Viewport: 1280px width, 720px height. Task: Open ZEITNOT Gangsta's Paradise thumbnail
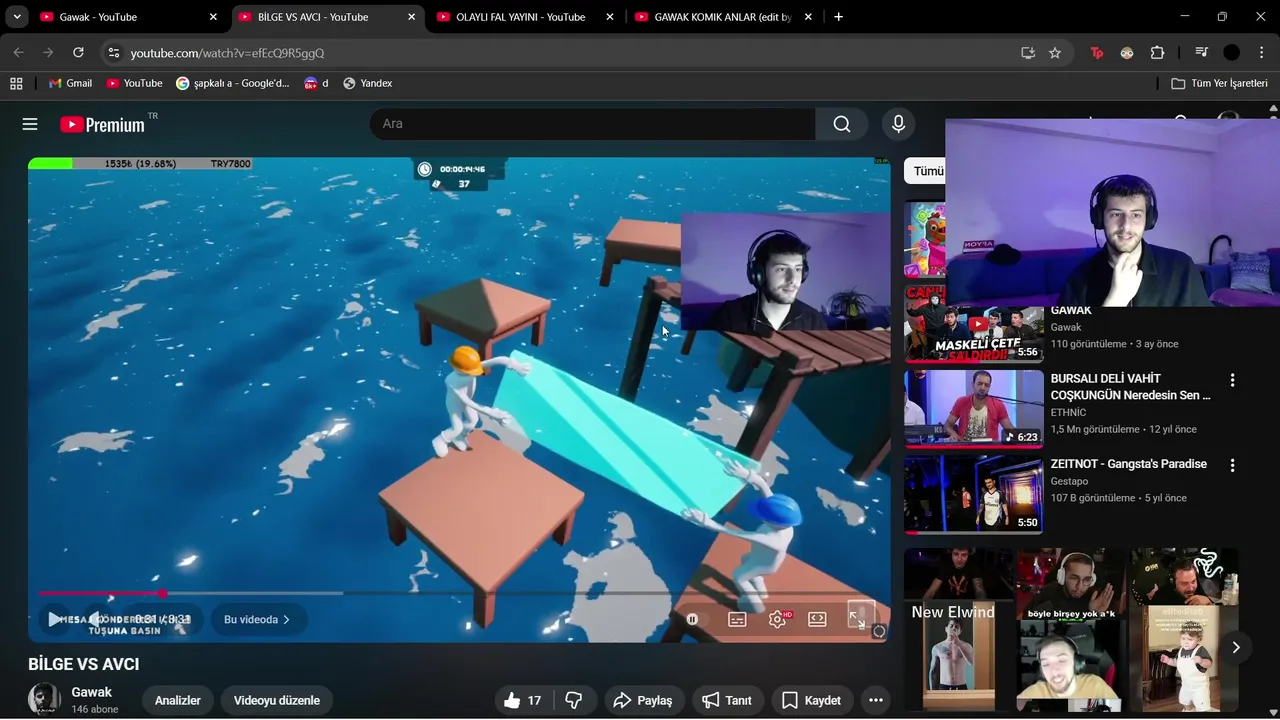pyautogui.click(x=974, y=494)
